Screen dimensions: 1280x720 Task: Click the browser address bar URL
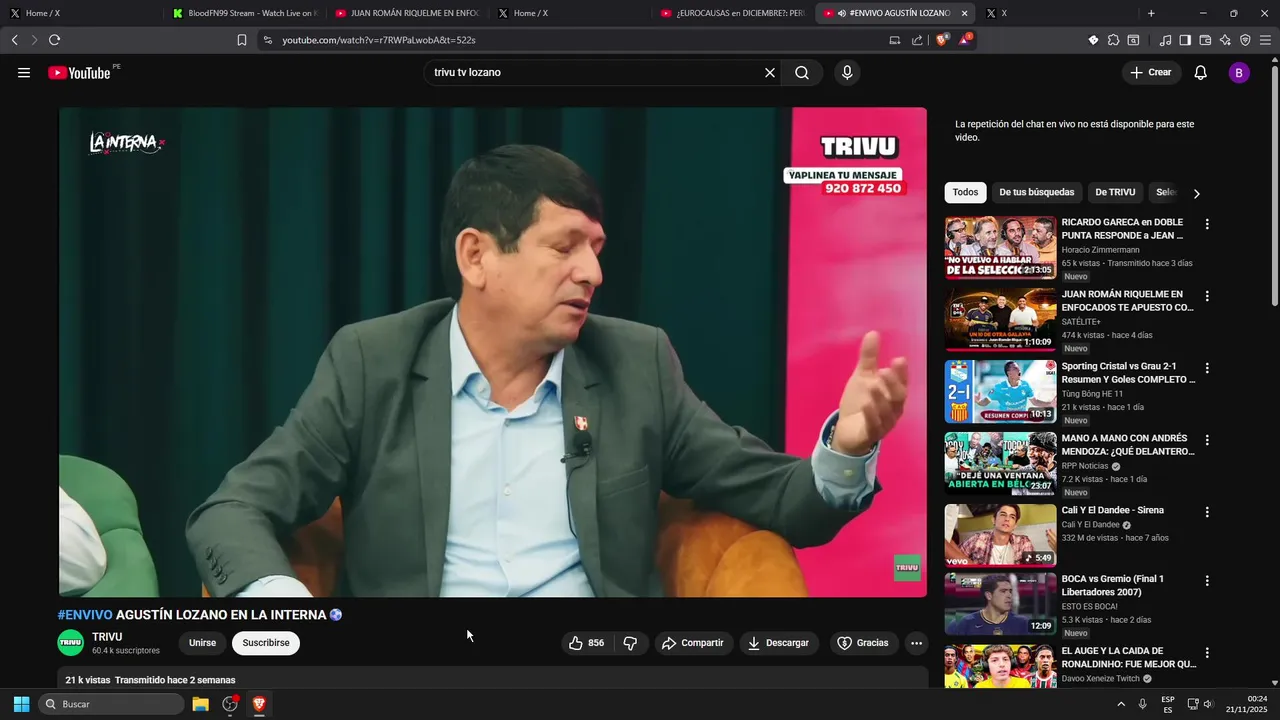[378, 40]
